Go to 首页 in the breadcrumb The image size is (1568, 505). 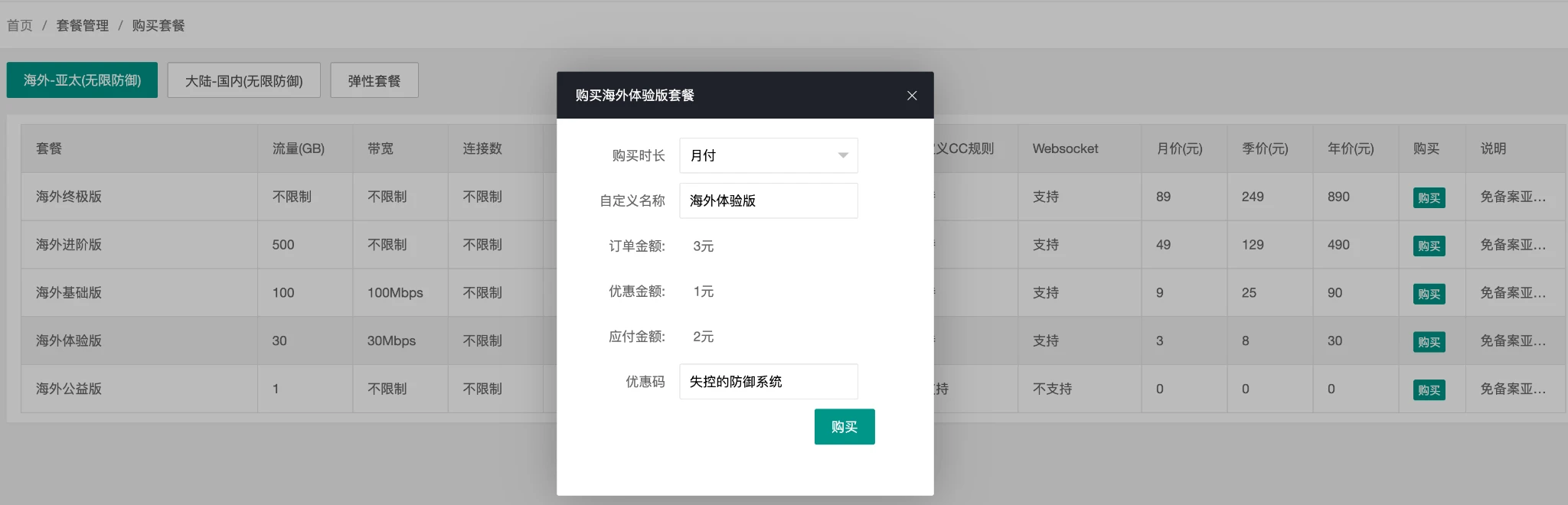point(20,25)
